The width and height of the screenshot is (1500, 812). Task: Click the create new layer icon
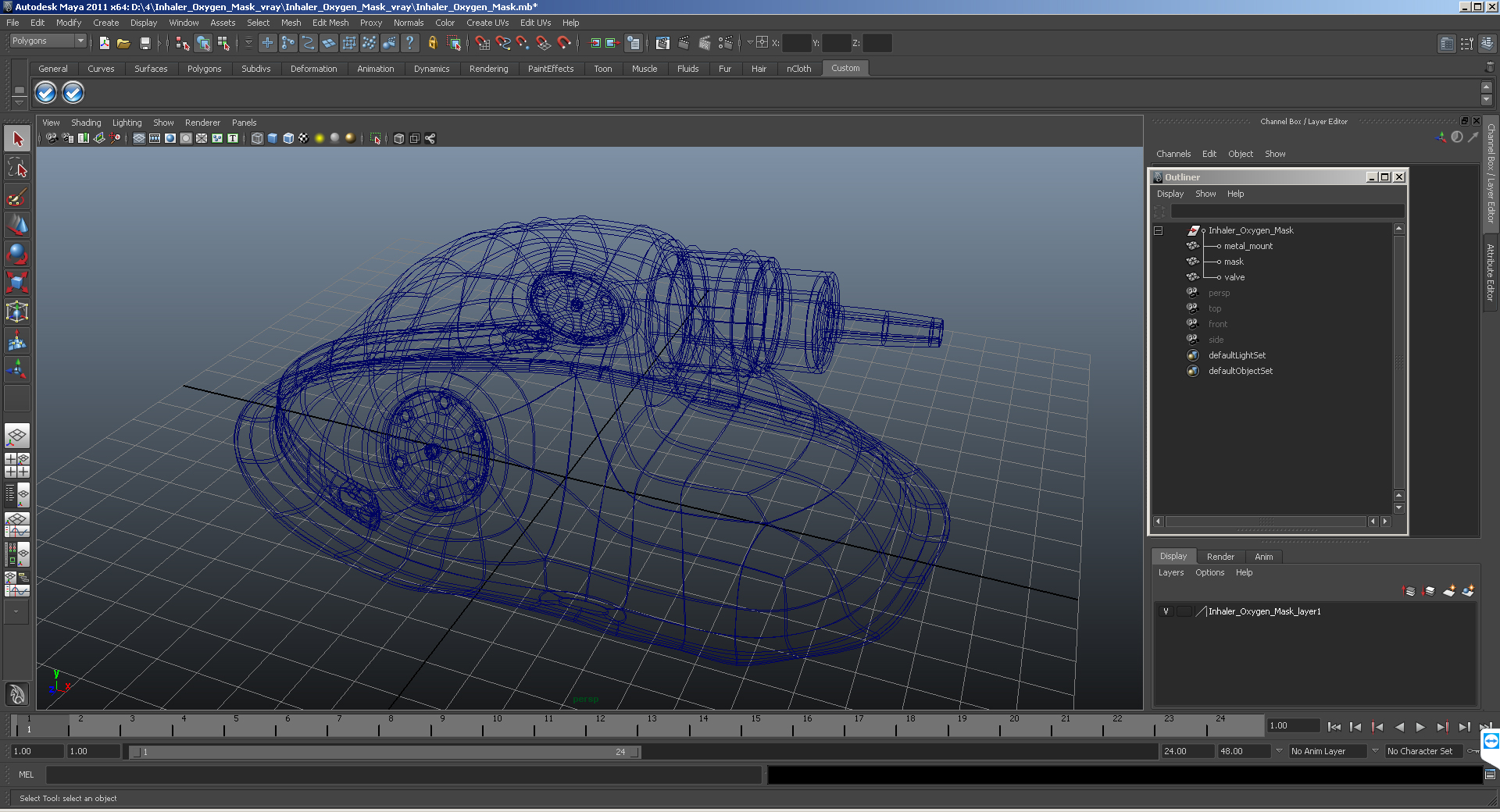[1449, 591]
